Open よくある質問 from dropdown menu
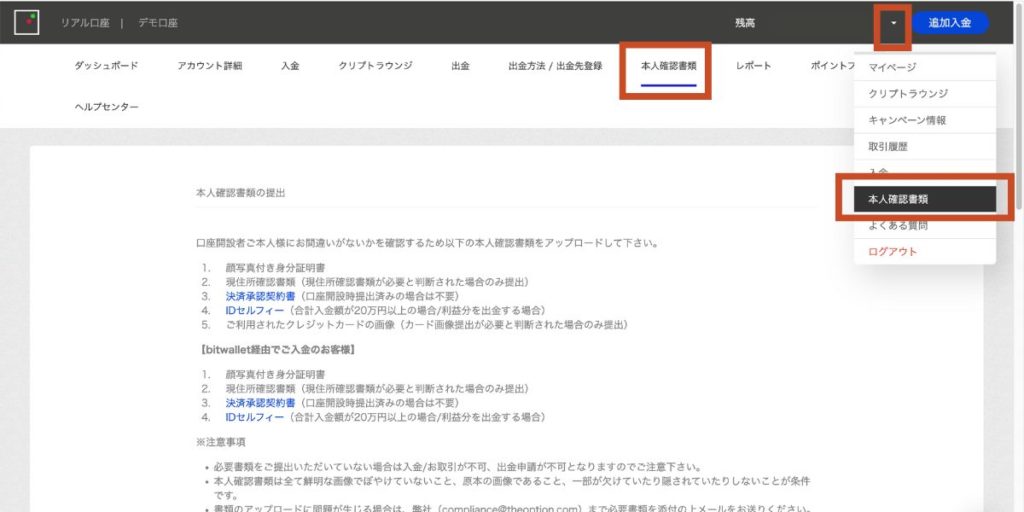 [x=898, y=226]
